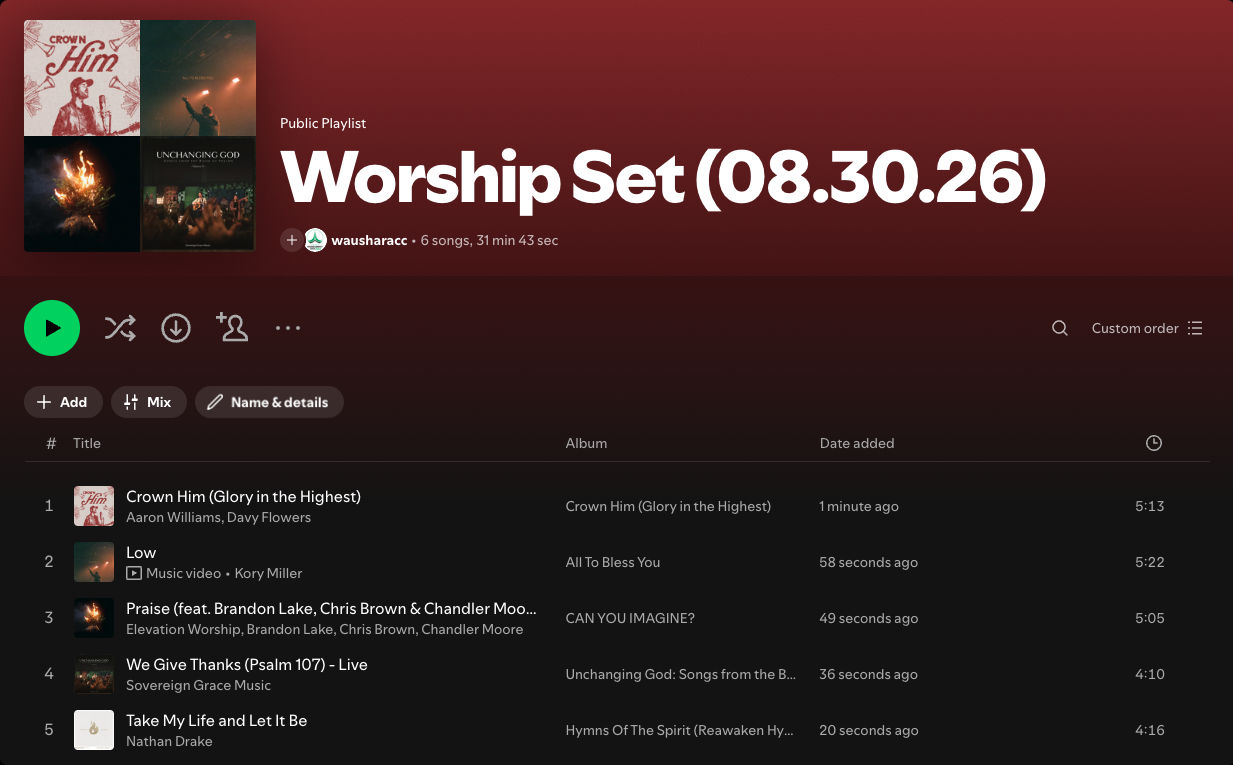Edit playlist via Name & details

click(x=269, y=402)
